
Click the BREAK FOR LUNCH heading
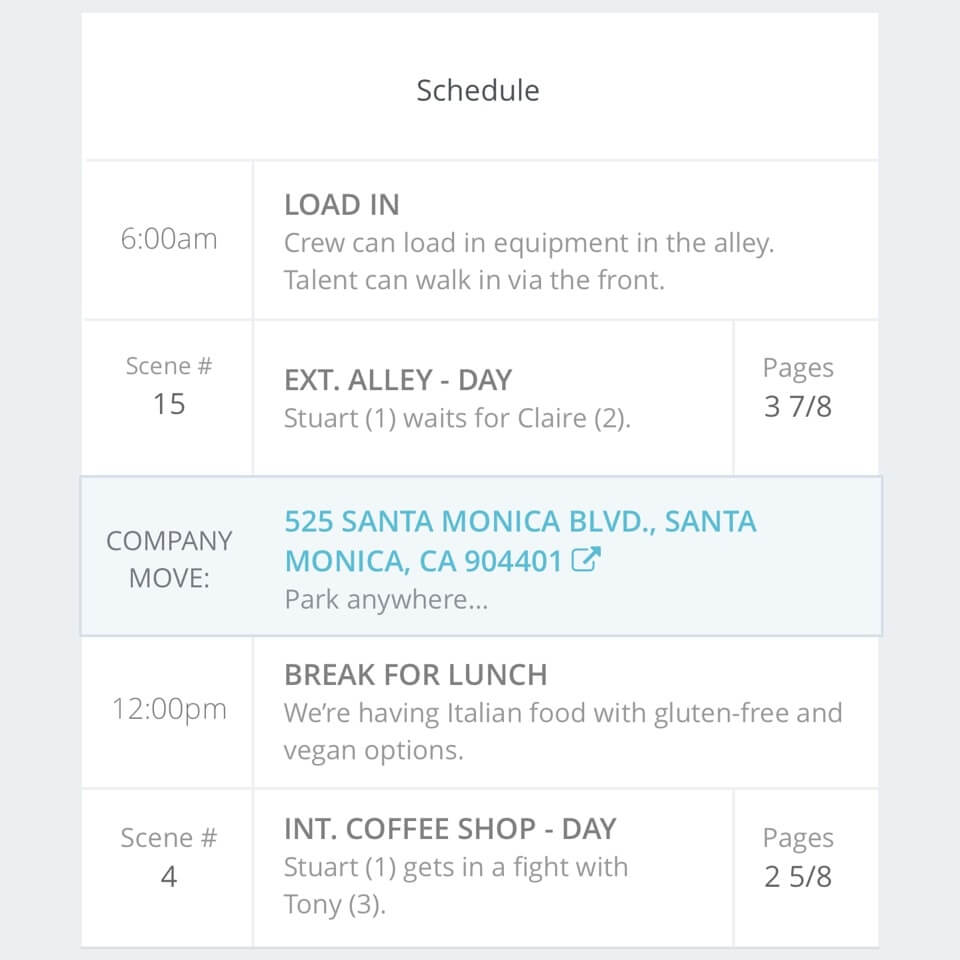pos(415,675)
